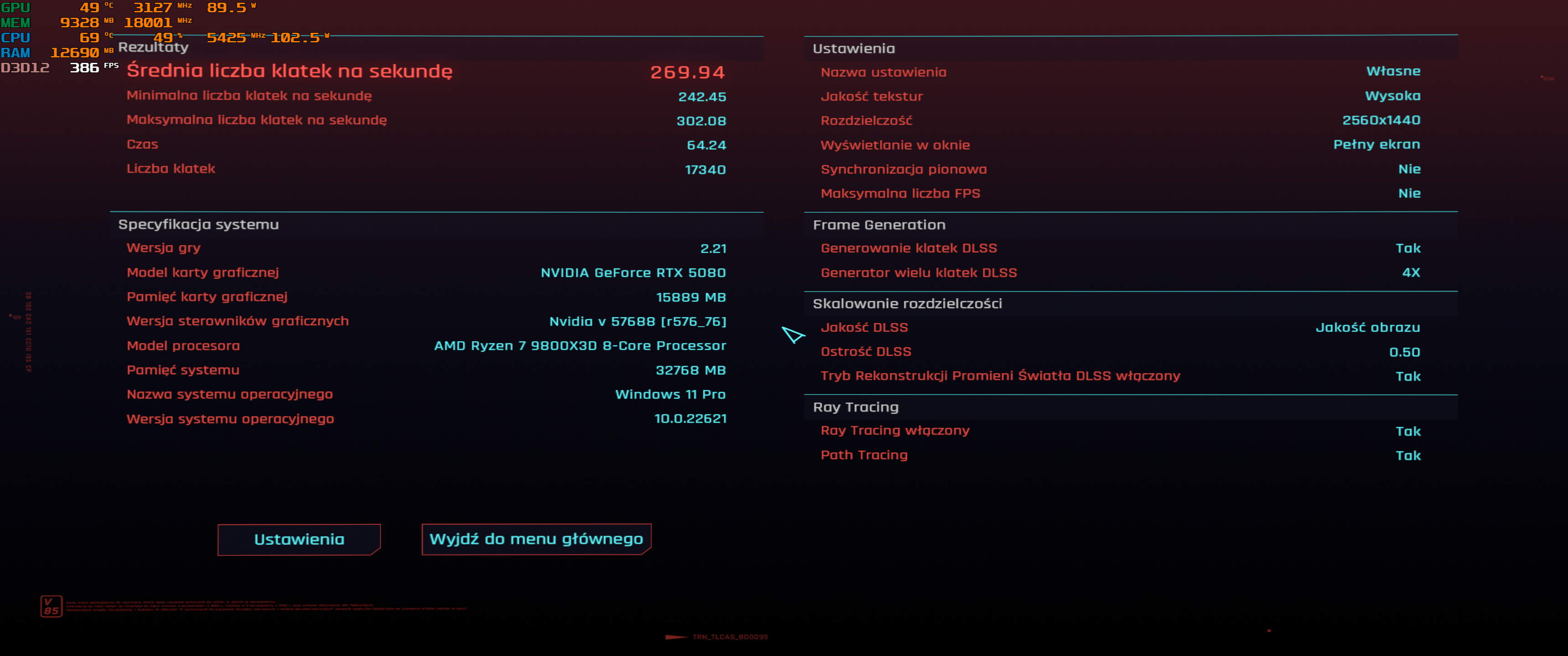Click the average FPS value 269.94
1568x656 pixels.
pos(687,72)
